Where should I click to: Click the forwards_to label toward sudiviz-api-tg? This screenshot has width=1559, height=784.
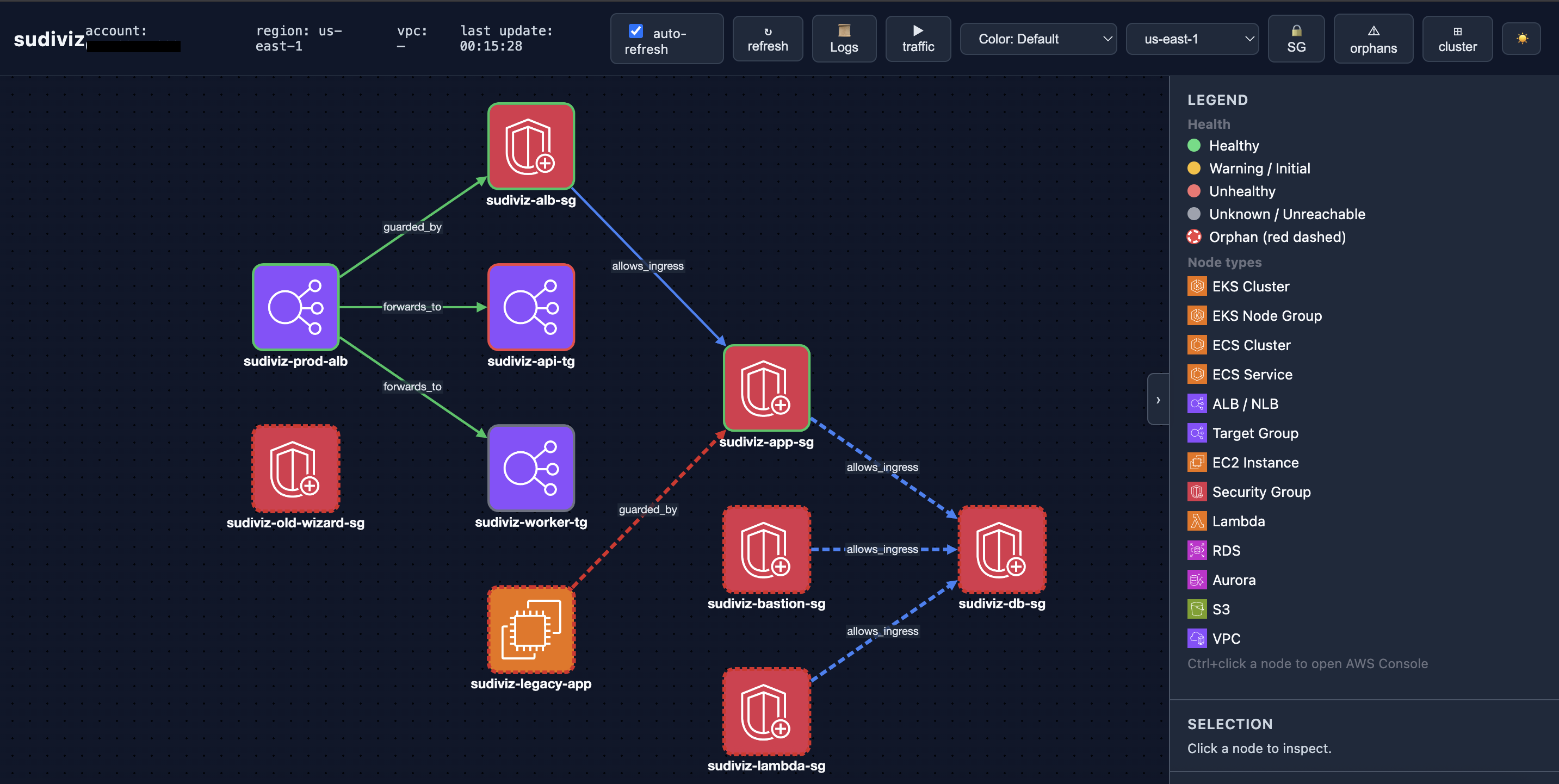coord(412,307)
